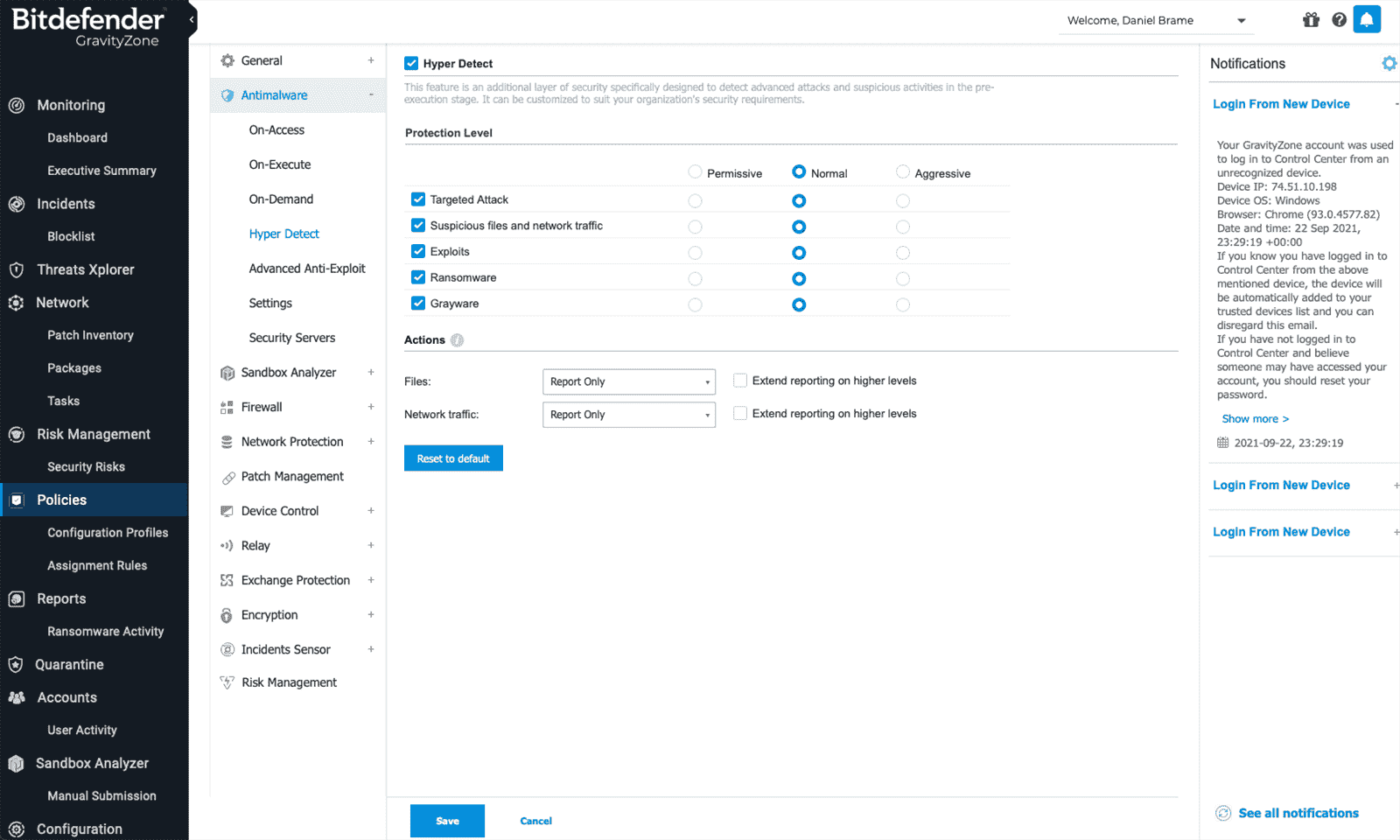Viewport: 1400px width, 840px height.
Task: Click the Patch Management icon
Action: click(x=227, y=477)
